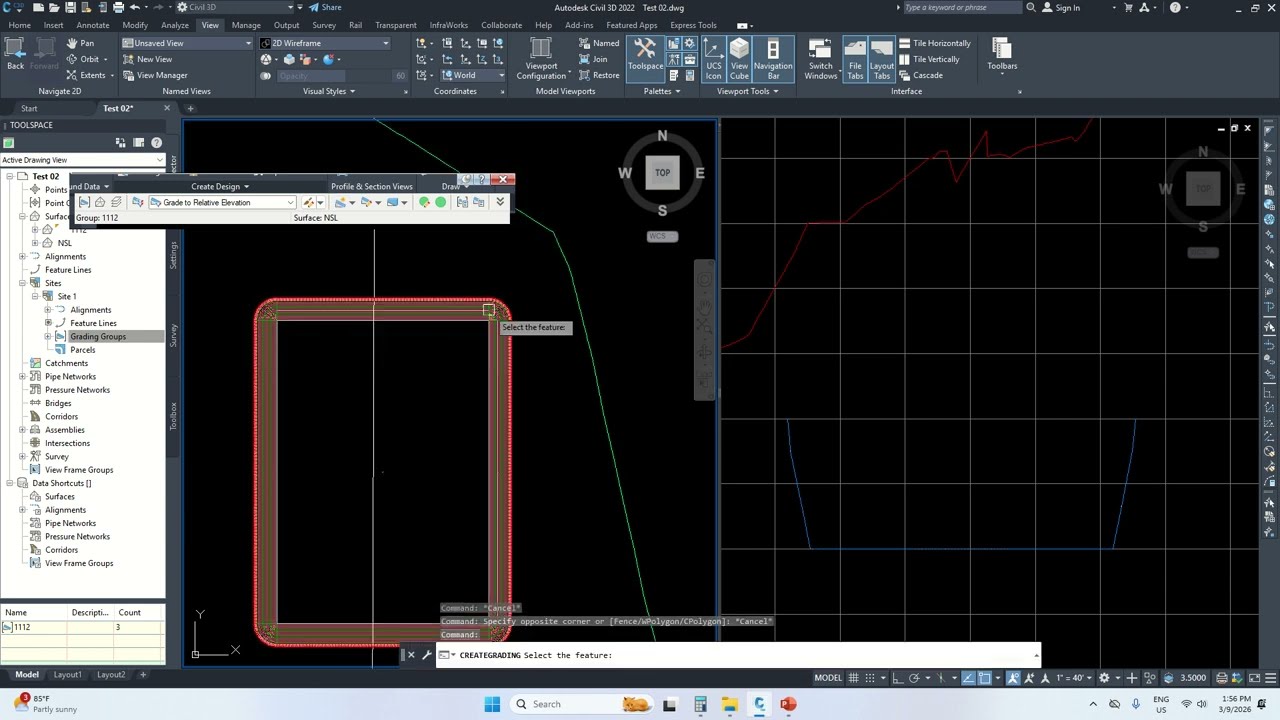Select the Pipe Networks node in Prospector
This screenshot has height=720, width=1280.
click(x=70, y=376)
